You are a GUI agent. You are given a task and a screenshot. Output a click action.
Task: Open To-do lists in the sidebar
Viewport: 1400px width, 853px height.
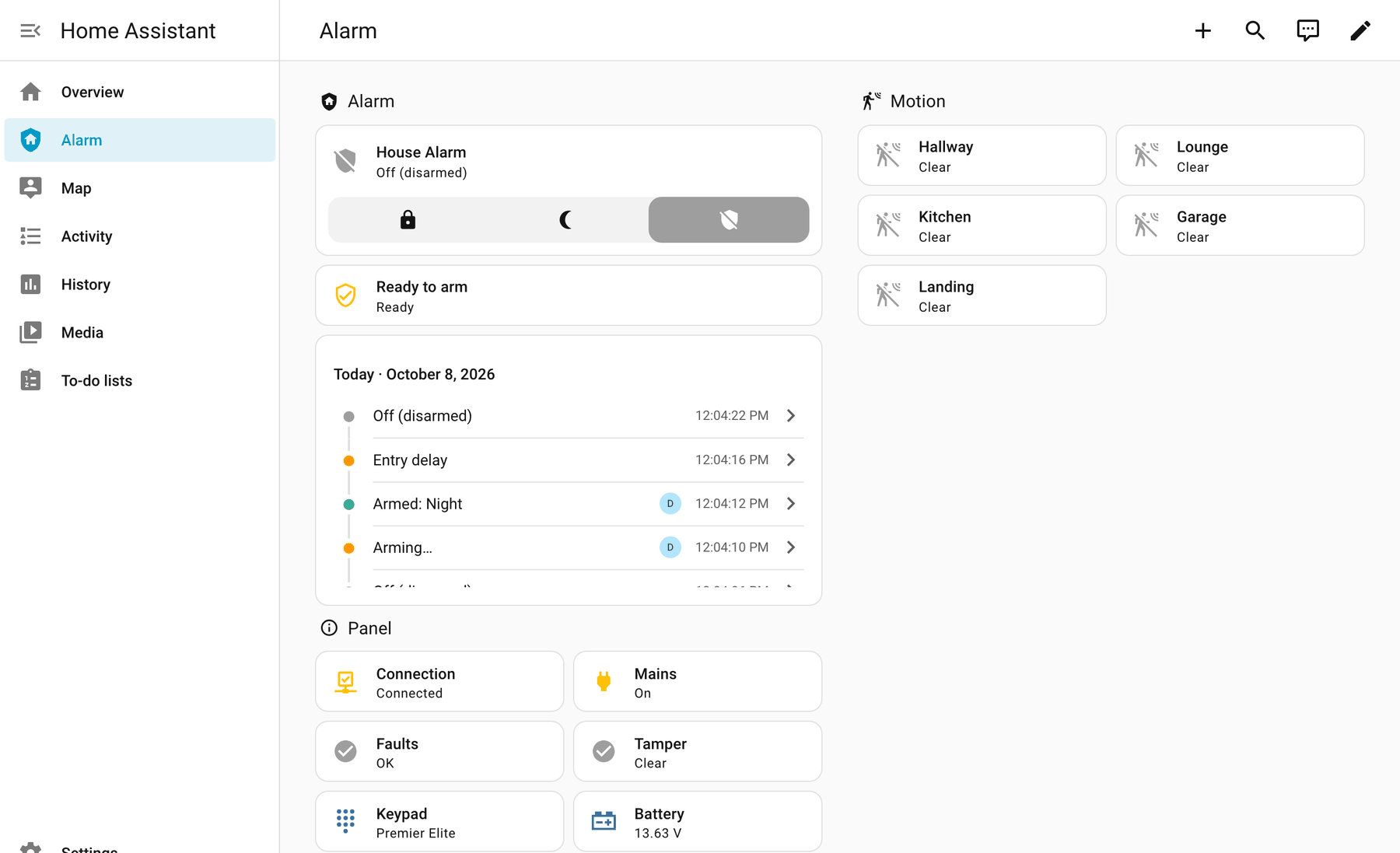(140, 381)
